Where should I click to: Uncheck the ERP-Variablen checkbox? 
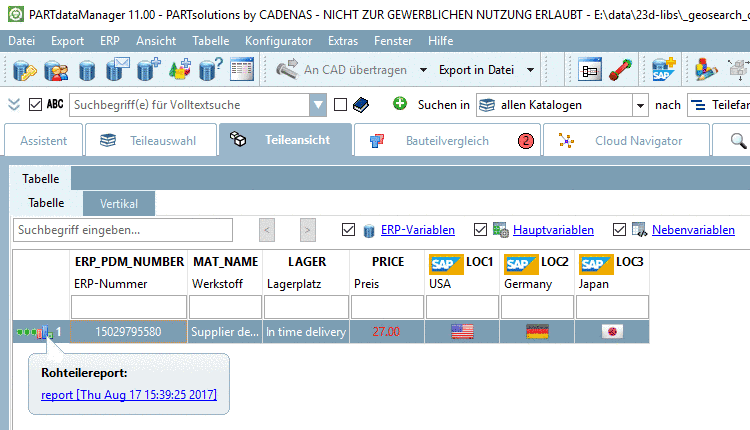[x=348, y=230]
